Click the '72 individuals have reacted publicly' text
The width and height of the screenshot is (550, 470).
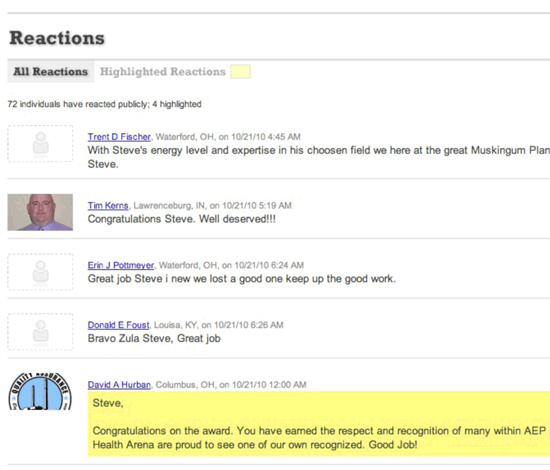pos(78,104)
